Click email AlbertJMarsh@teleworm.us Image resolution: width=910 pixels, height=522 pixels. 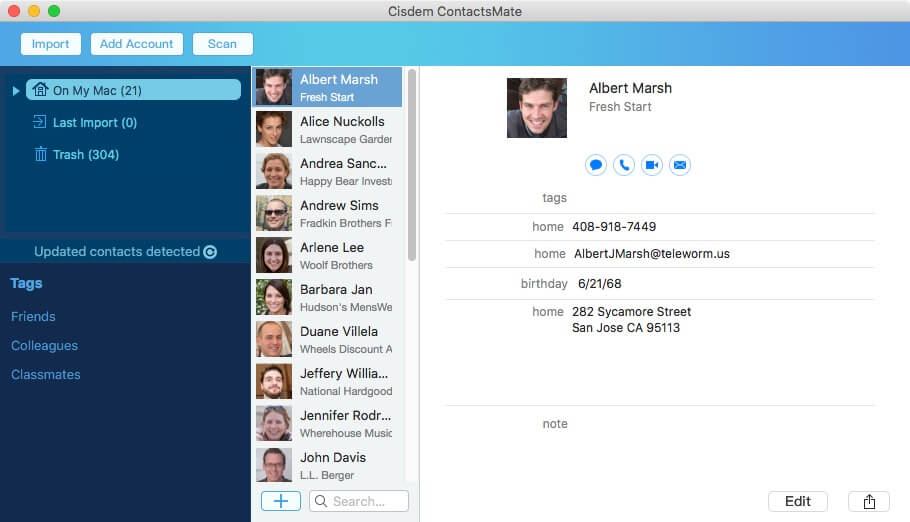pos(652,254)
